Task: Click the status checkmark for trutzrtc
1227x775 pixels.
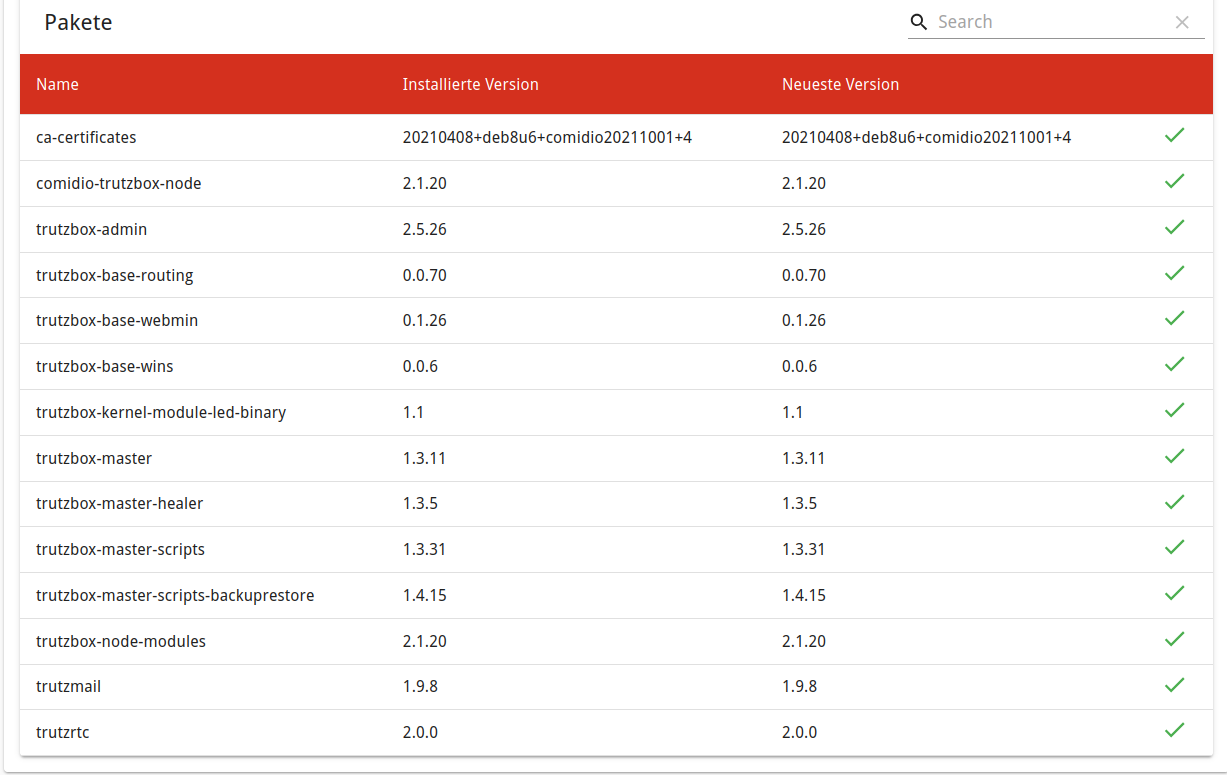Action: point(1174,730)
